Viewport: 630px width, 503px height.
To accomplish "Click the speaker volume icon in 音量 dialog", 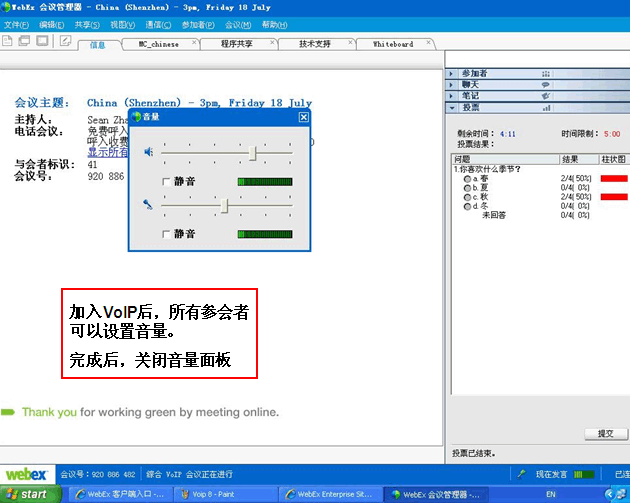I will click(x=149, y=152).
